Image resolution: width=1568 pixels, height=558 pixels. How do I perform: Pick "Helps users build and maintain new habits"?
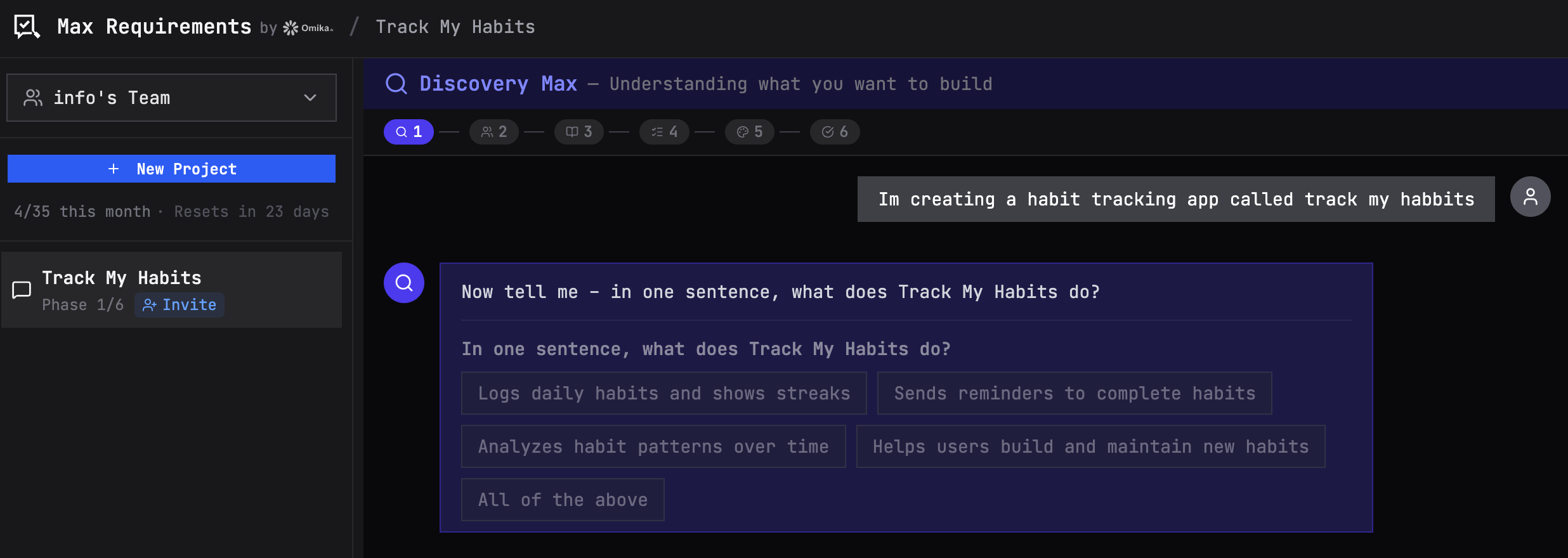1090,446
